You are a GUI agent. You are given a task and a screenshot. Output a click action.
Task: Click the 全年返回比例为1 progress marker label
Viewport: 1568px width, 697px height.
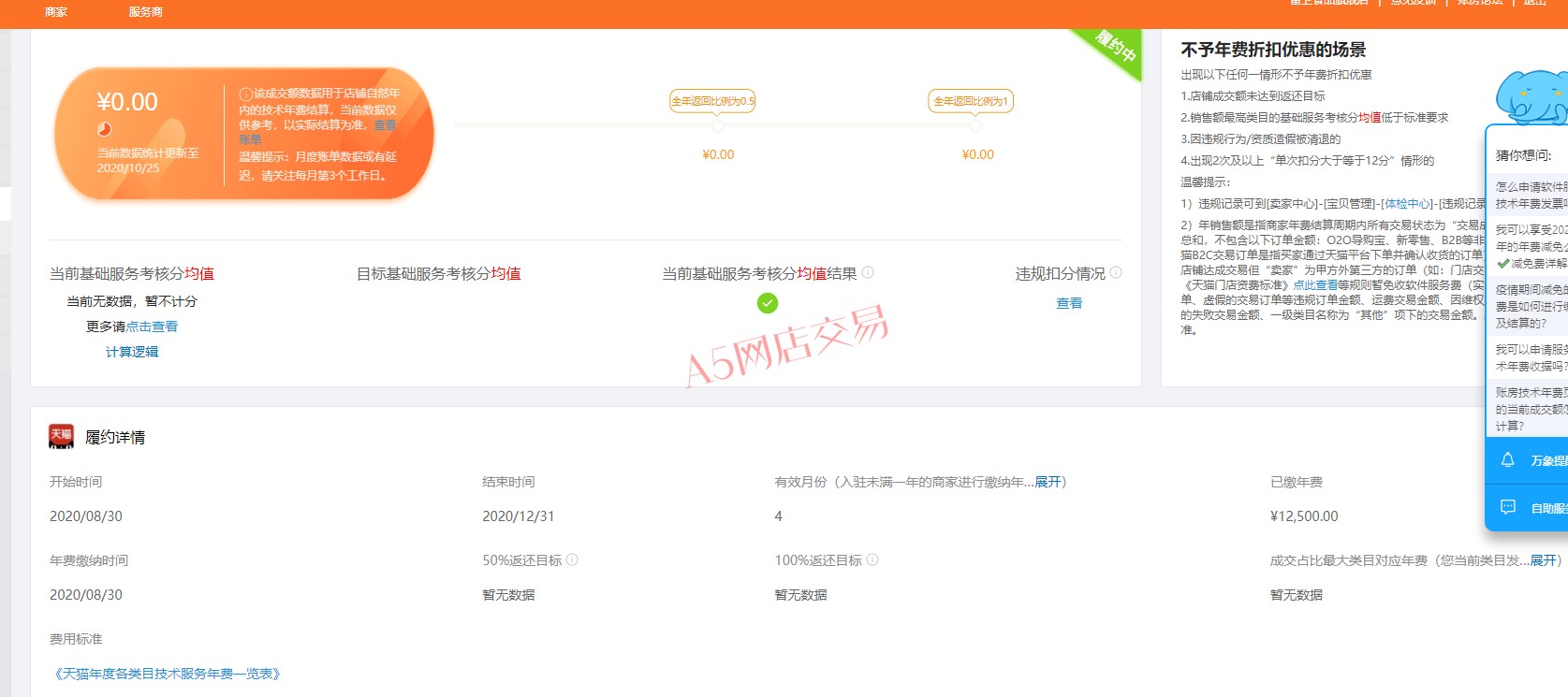971,101
